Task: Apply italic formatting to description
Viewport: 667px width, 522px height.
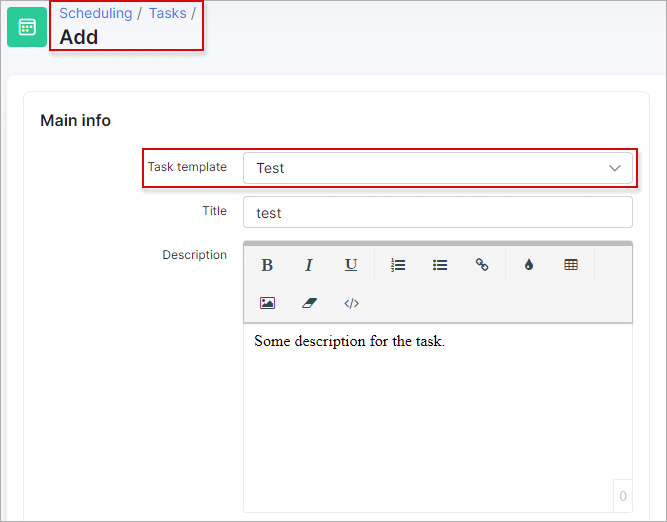Action: tap(309, 265)
